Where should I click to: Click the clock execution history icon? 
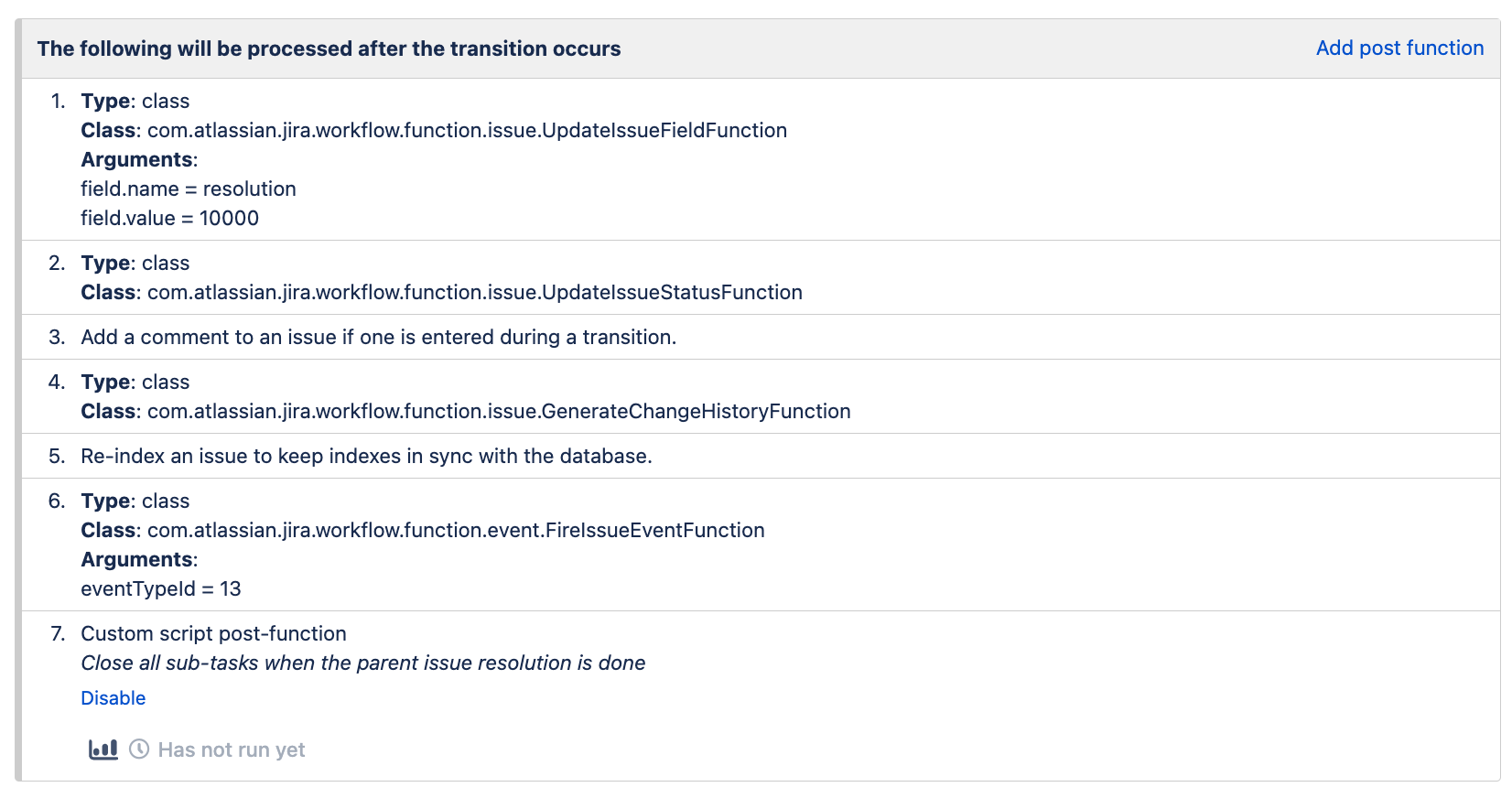coord(139,749)
